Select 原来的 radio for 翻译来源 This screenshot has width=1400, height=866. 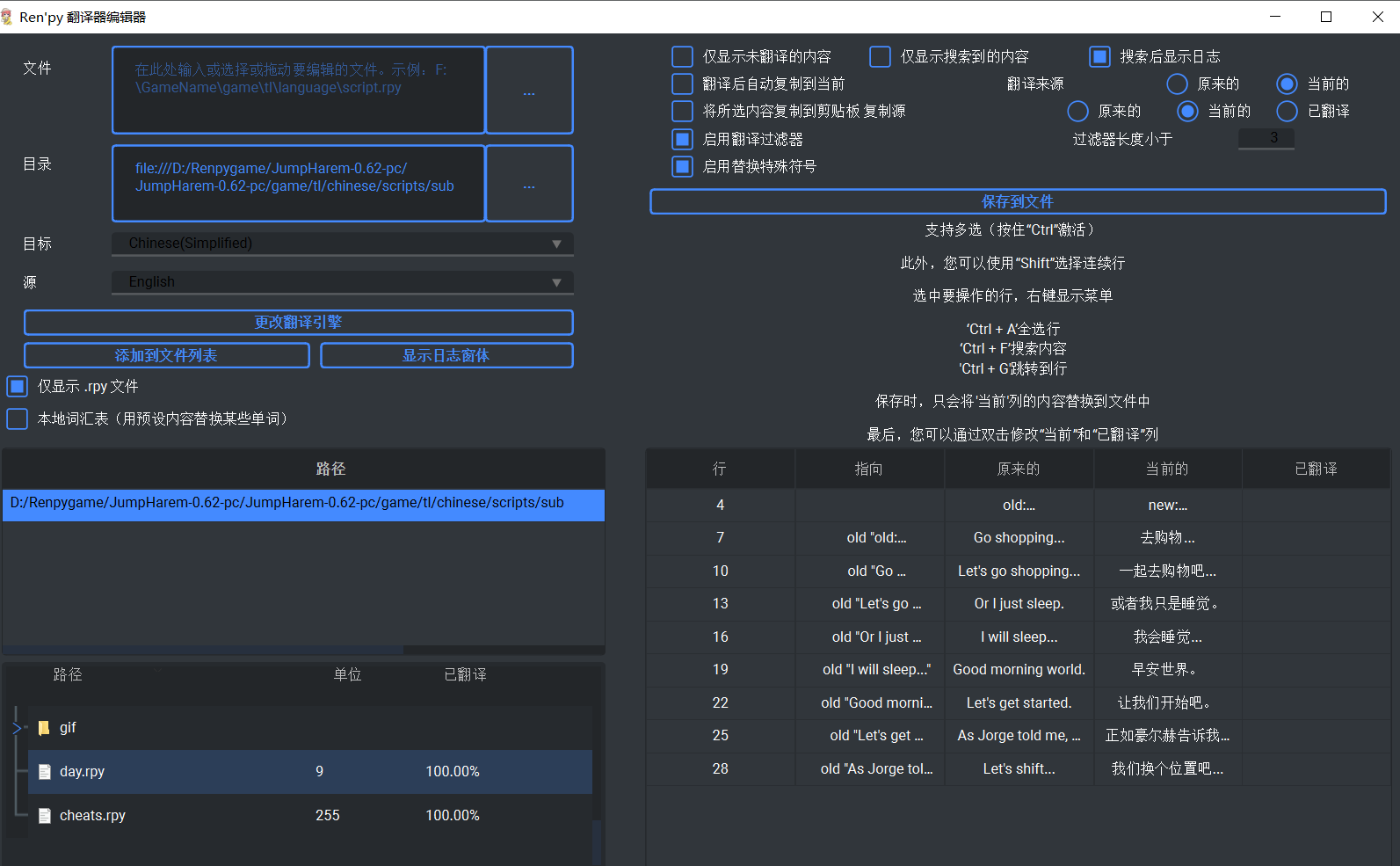pyautogui.click(x=1177, y=84)
